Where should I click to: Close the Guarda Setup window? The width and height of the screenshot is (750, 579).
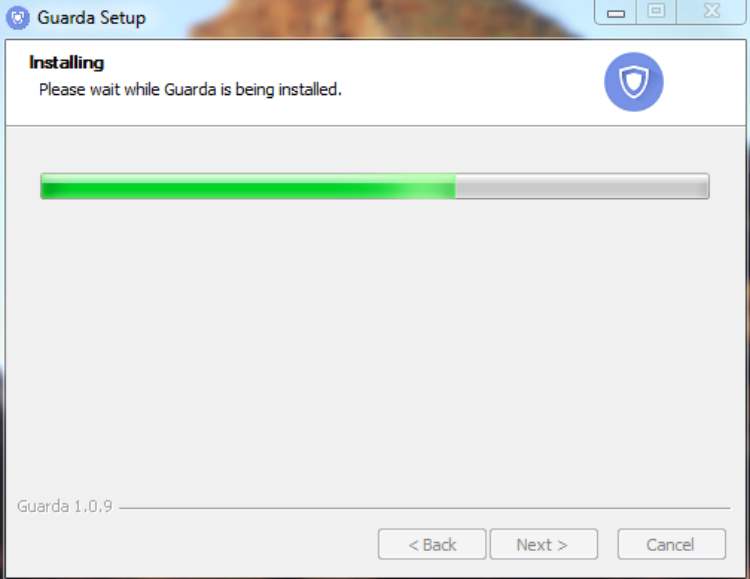point(711,12)
